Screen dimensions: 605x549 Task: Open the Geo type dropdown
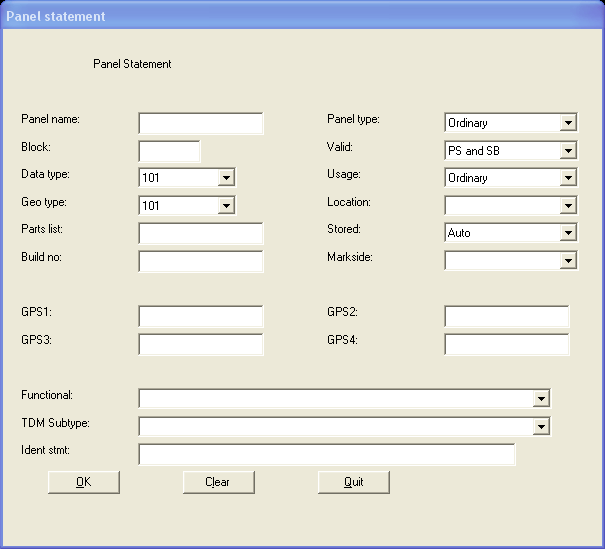187,206
